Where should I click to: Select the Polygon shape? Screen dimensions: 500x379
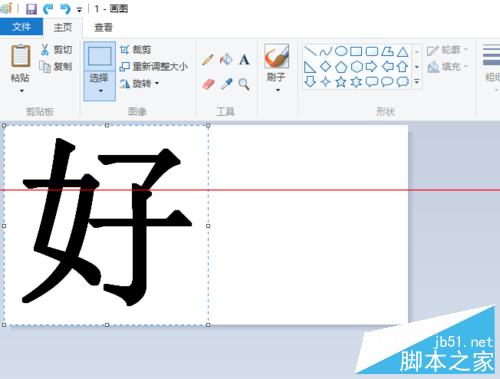pyautogui.click(x=387, y=51)
